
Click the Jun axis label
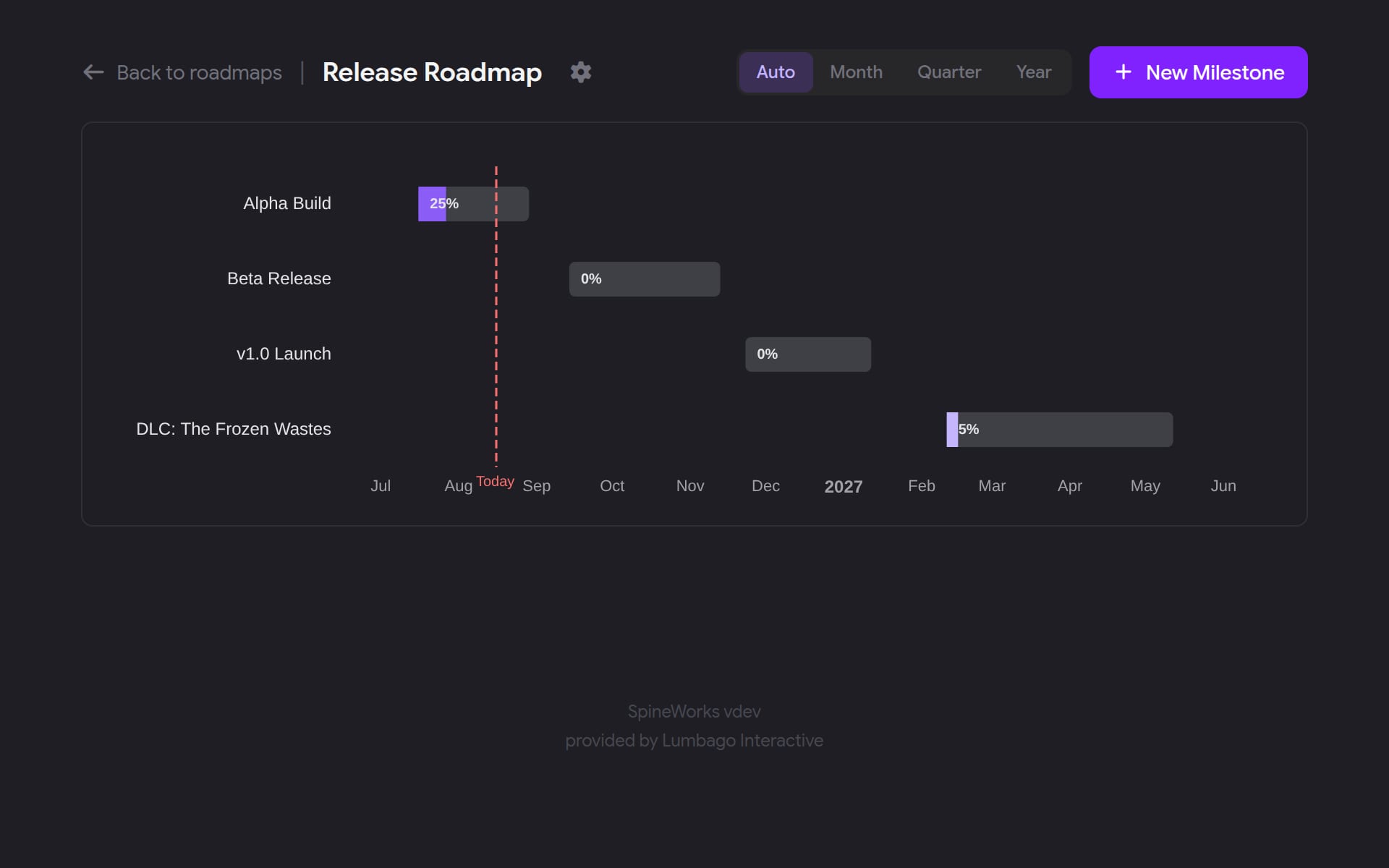[x=1223, y=486]
